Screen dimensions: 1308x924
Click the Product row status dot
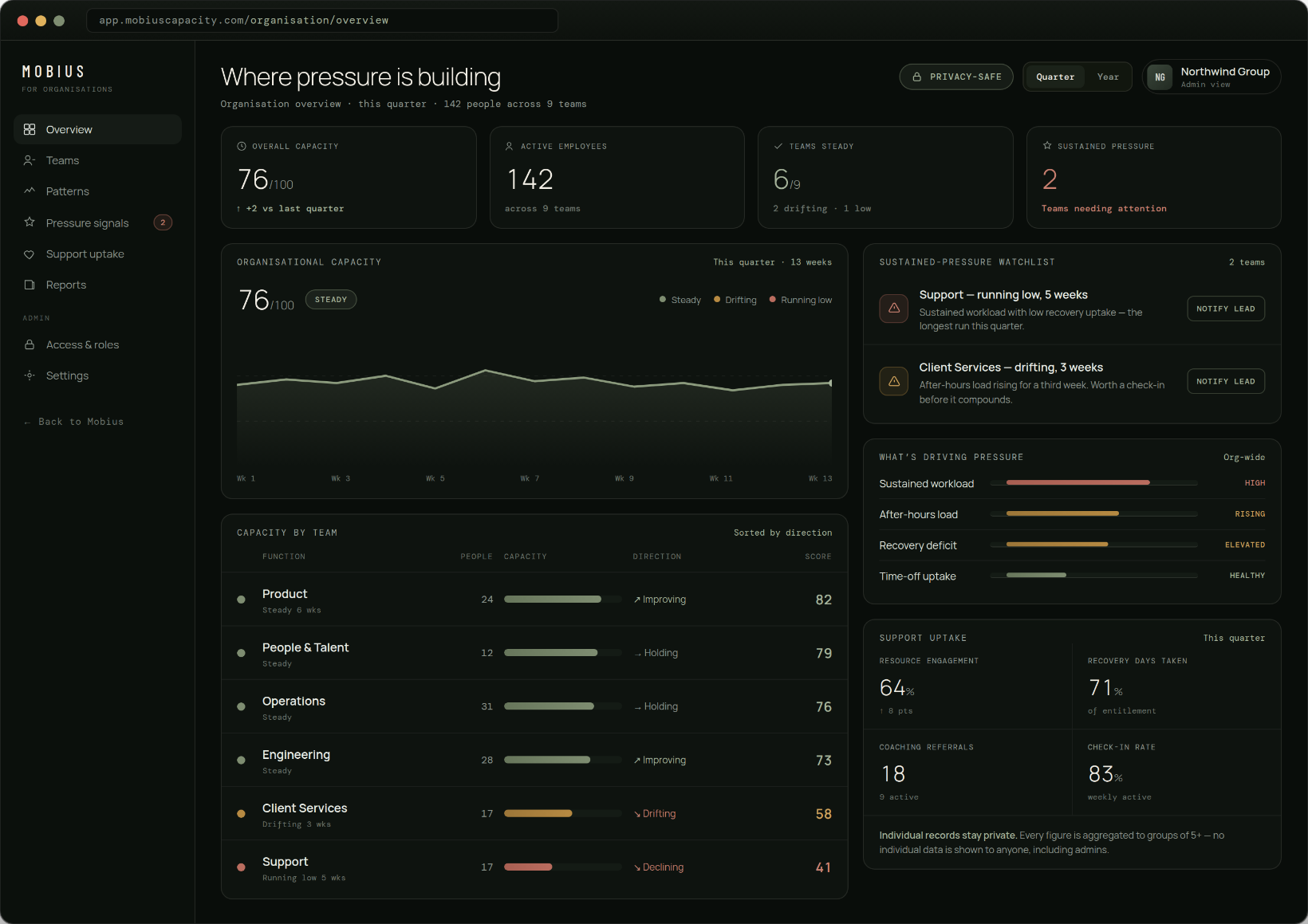(241, 600)
